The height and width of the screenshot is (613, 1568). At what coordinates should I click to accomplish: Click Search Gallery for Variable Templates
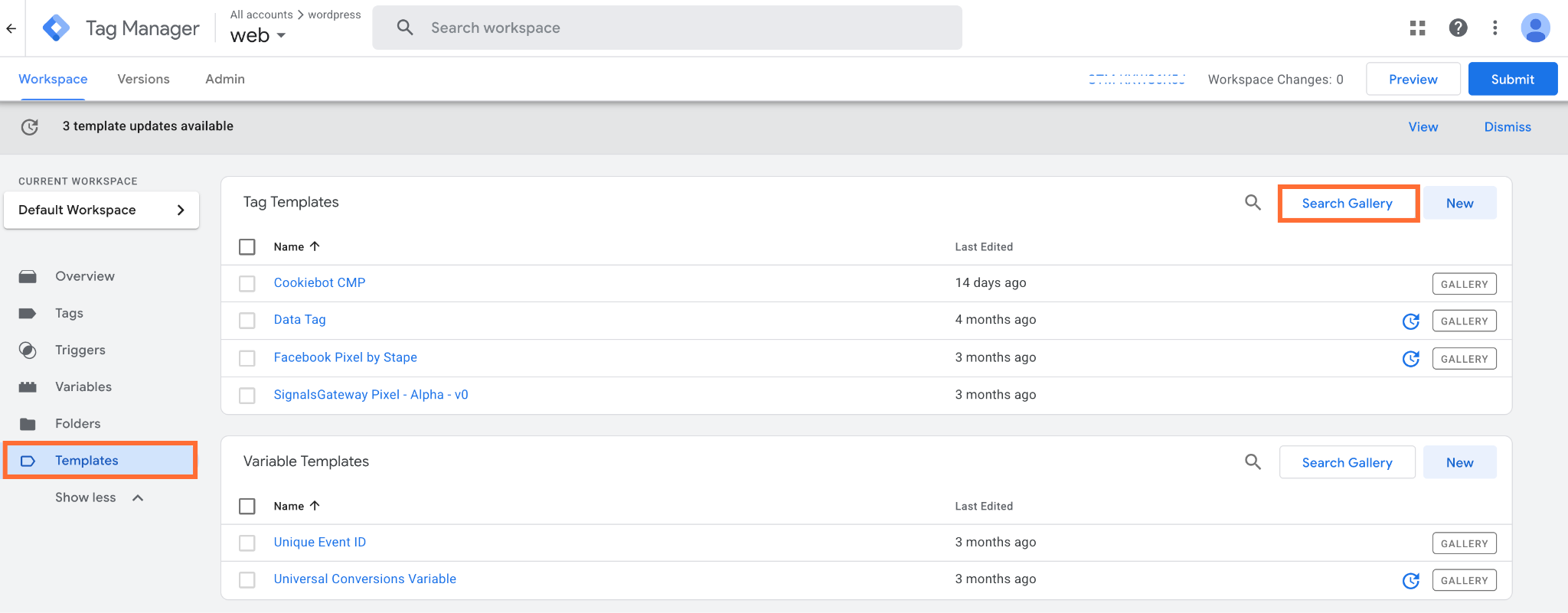1347,462
